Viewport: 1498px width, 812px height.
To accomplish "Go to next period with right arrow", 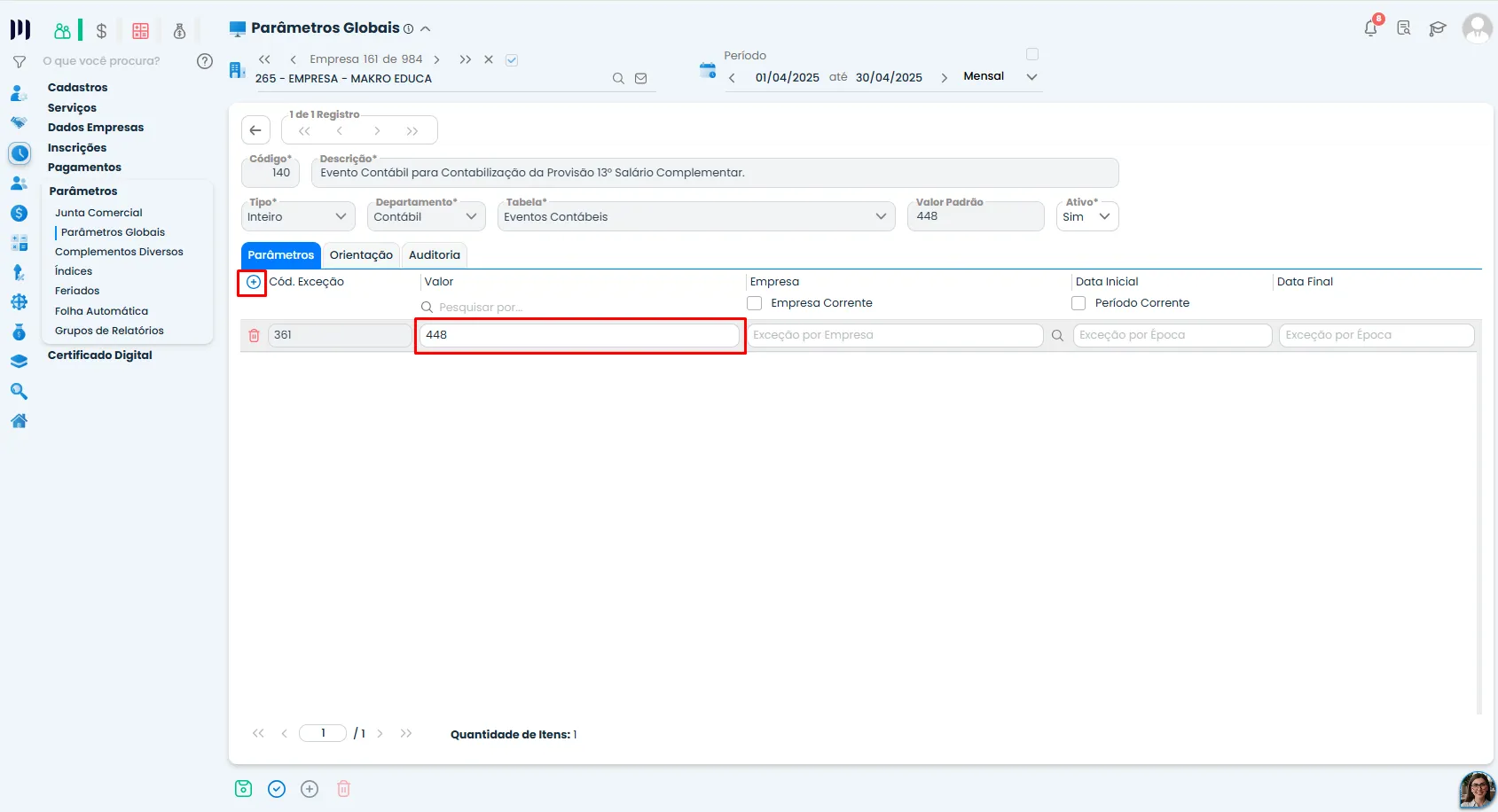I will coord(944,78).
